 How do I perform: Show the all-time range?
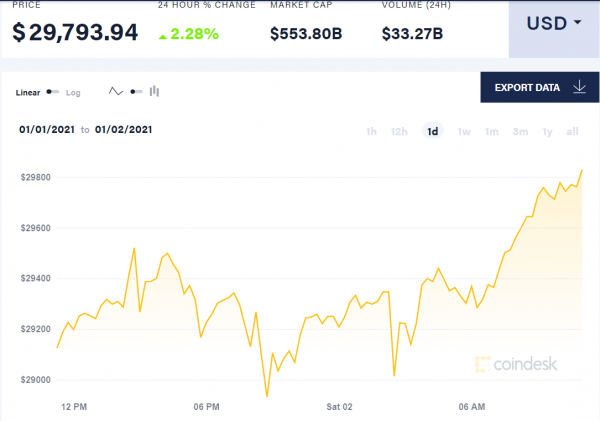click(572, 132)
